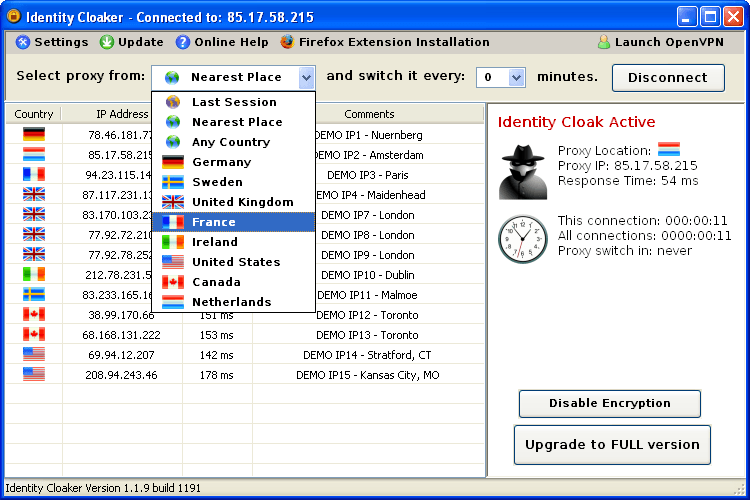
Task: Click the Germany flag in the dropdown list
Action: tap(173, 162)
